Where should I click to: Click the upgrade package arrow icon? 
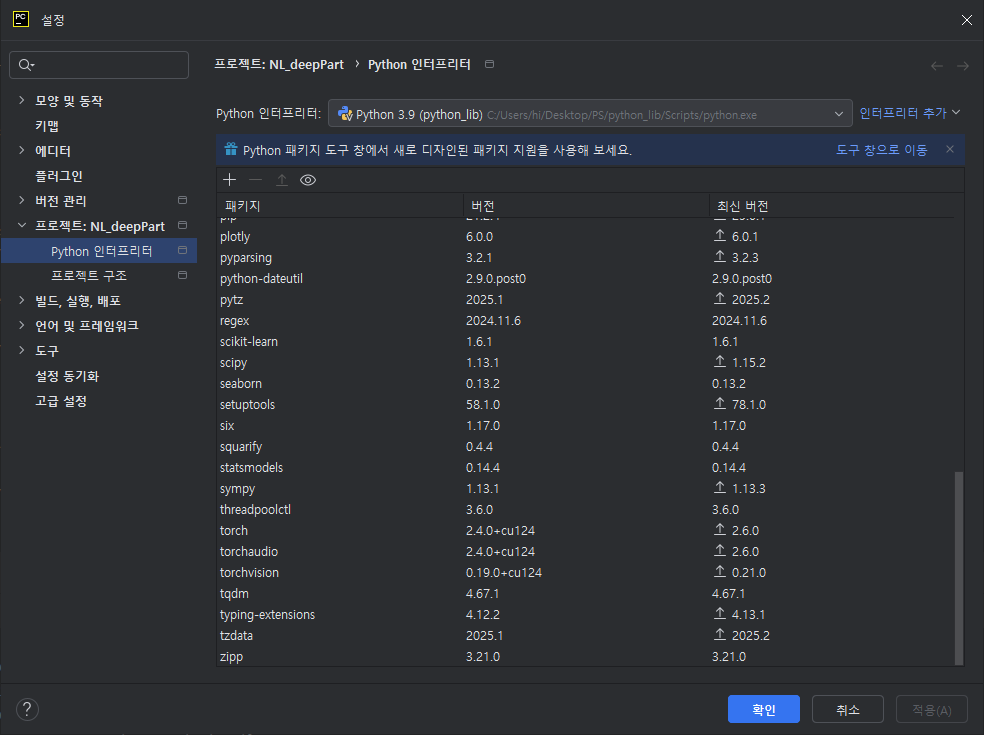tap(282, 180)
